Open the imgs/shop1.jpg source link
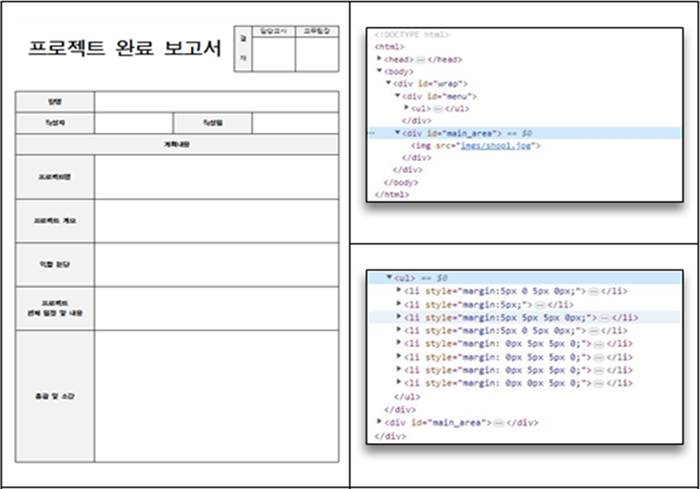The image size is (700, 489). coord(496,146)
